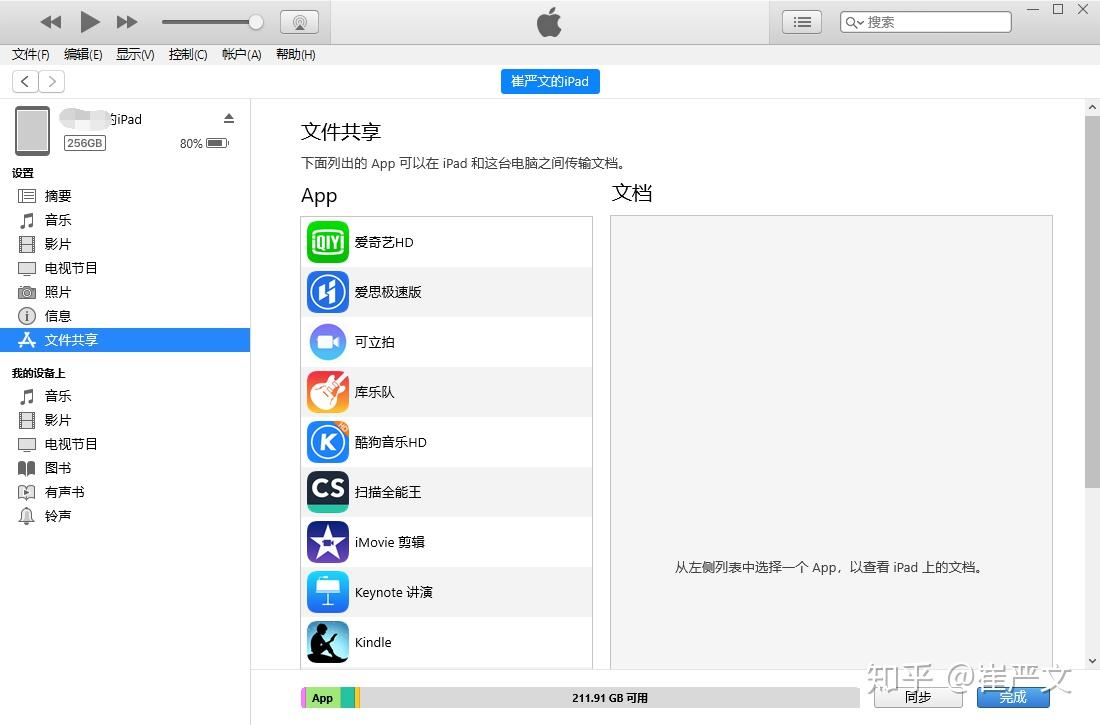
Task: Click the Kindle app icon
Action: pos(328,642)
